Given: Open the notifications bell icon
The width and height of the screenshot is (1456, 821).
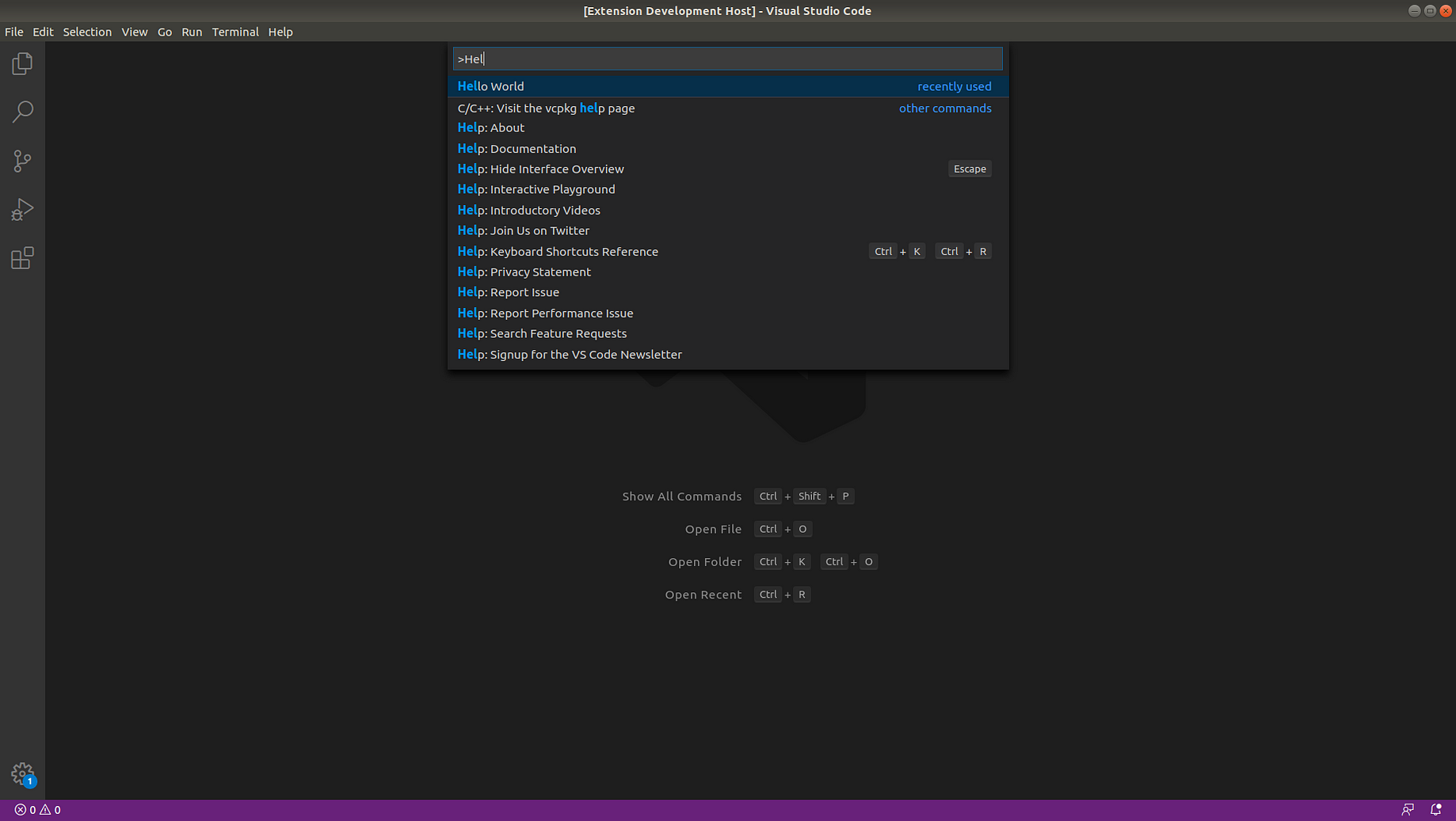Looking at the screenshot, I should [1435, 810].
